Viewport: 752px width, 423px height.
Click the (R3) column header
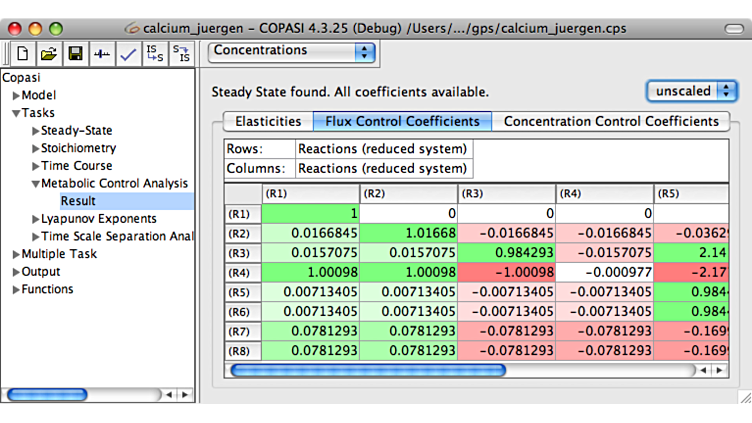pos(506,193)
